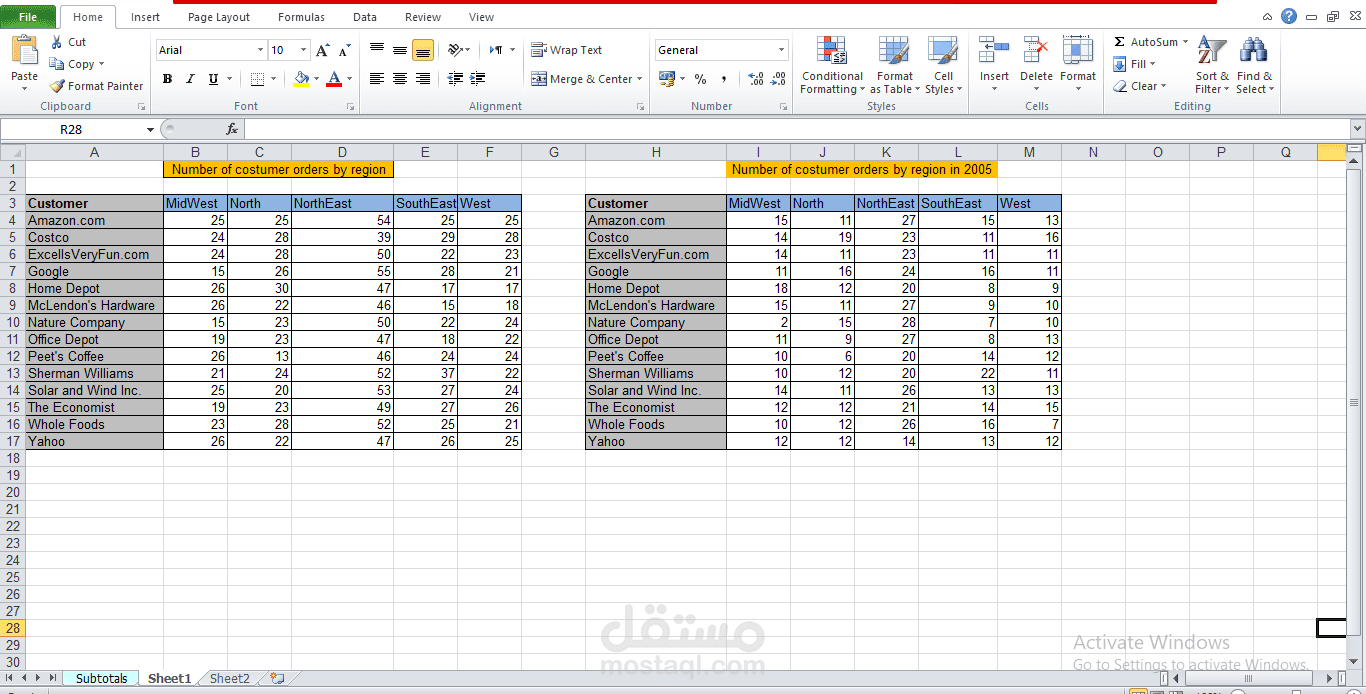
Task: Click AutoSum button
Action: coord(1145,42)
